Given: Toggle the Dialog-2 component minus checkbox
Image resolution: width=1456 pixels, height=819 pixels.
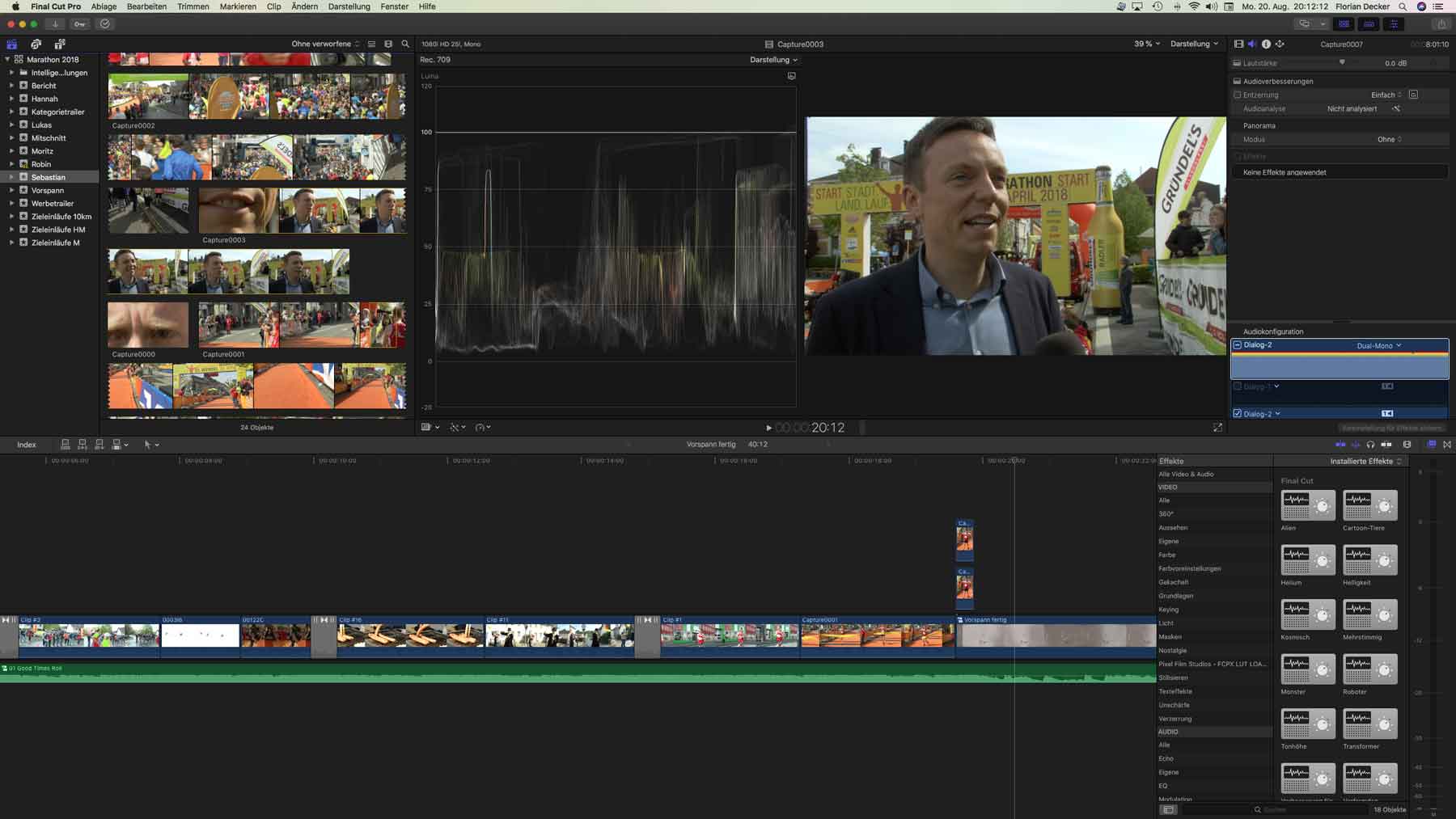Looking at the screenshot, I should 1237,344.
